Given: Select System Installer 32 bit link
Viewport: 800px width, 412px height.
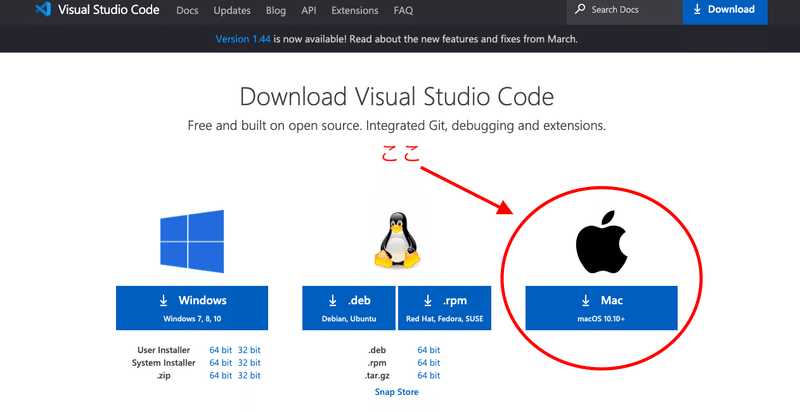Looking at the screenshot, I should click(x=249, y=363).
